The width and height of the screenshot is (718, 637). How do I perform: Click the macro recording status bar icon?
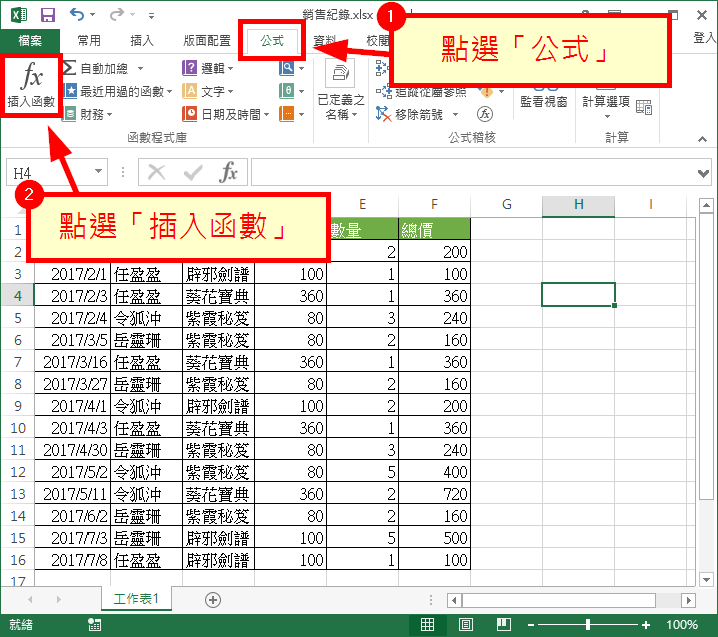pyautogui.click(x=95, y=624)
